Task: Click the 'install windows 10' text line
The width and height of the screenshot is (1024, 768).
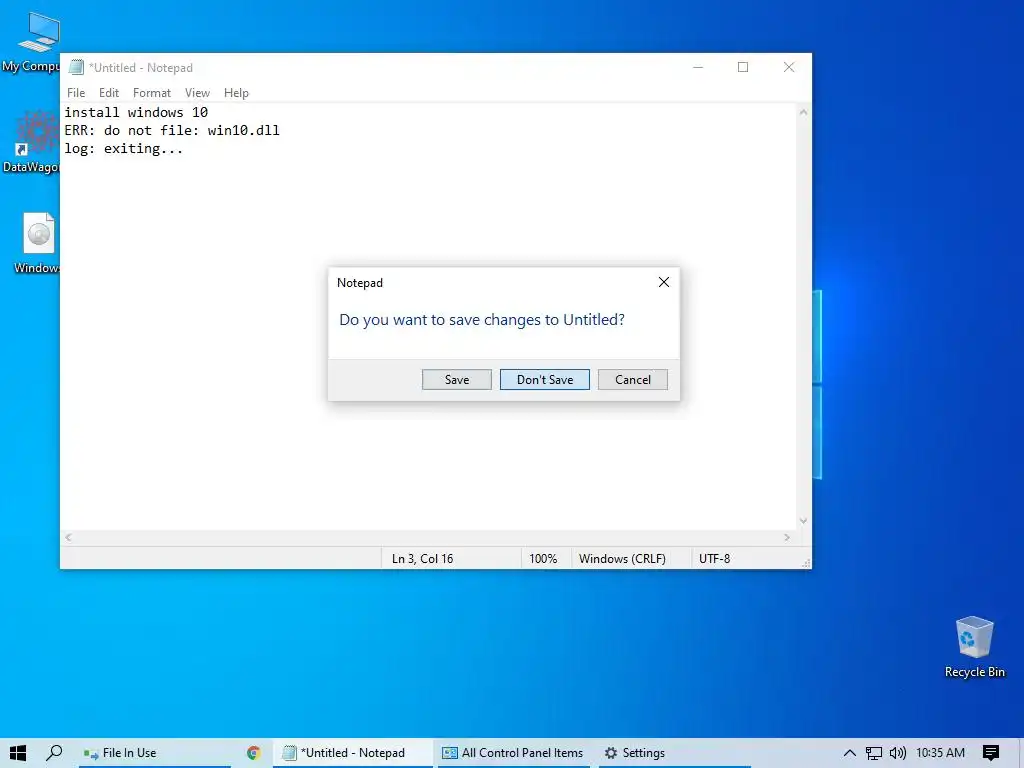Action: [x=136, y=112]
